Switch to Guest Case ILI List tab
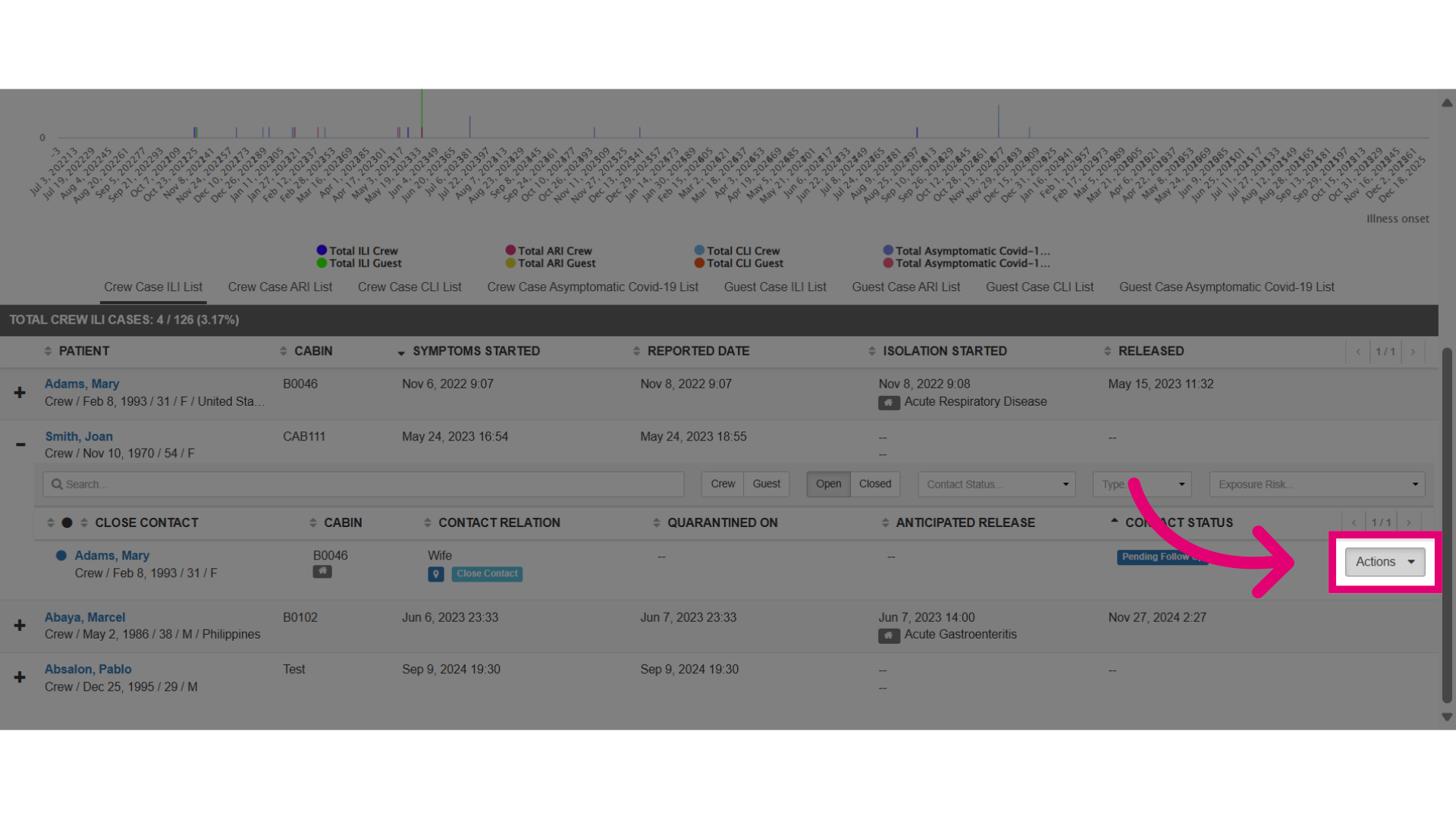The height and width of the screenshot is (819, 1456). (775, 287)
